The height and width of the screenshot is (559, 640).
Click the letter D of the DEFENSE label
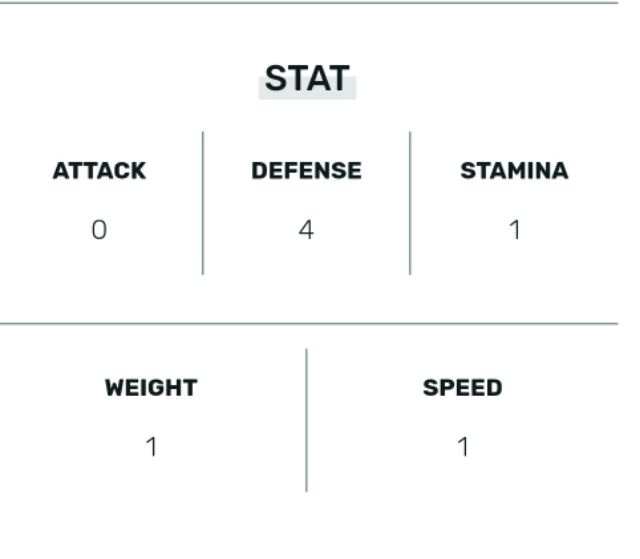tap(258, 171)
